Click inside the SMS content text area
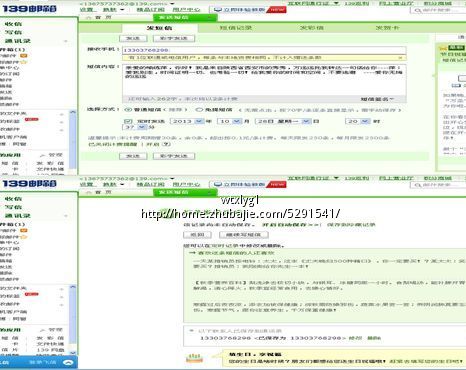Screen dimensions: 466x370 point(264,80)
